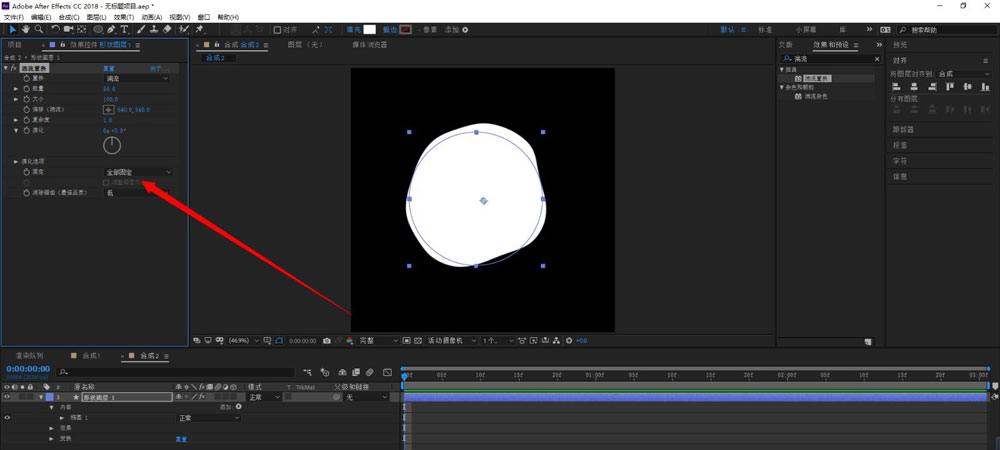Select the Zoom magnifier tool

[x=38, y=30]
